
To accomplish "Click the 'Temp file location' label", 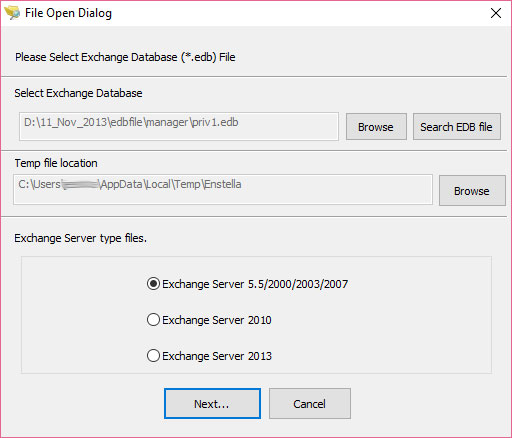I will tap(56, 163).
